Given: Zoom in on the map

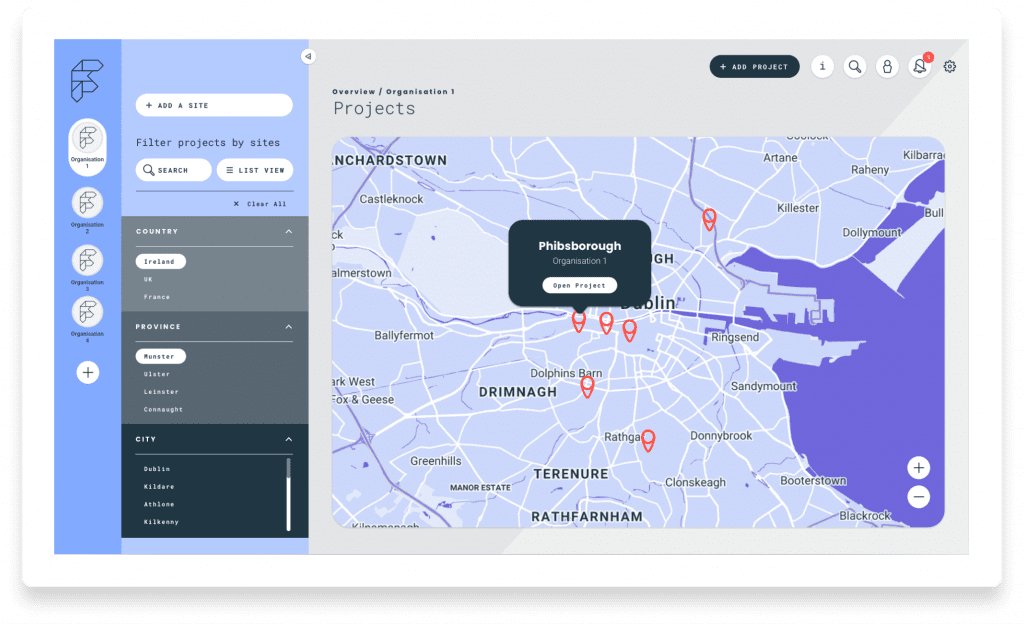Looking at the screenshot, I should point(918,467).
